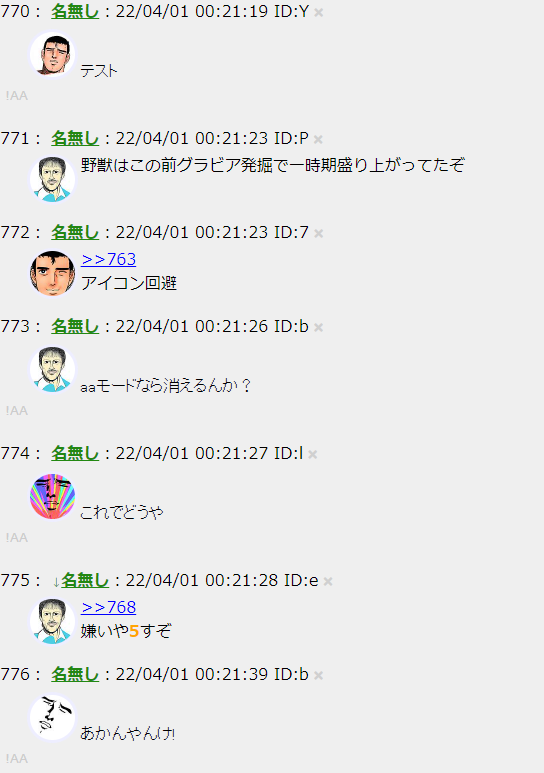Click the winking face avatar on post 772
This screenshot has width=544, height=773.
click(x=52, y=274)
